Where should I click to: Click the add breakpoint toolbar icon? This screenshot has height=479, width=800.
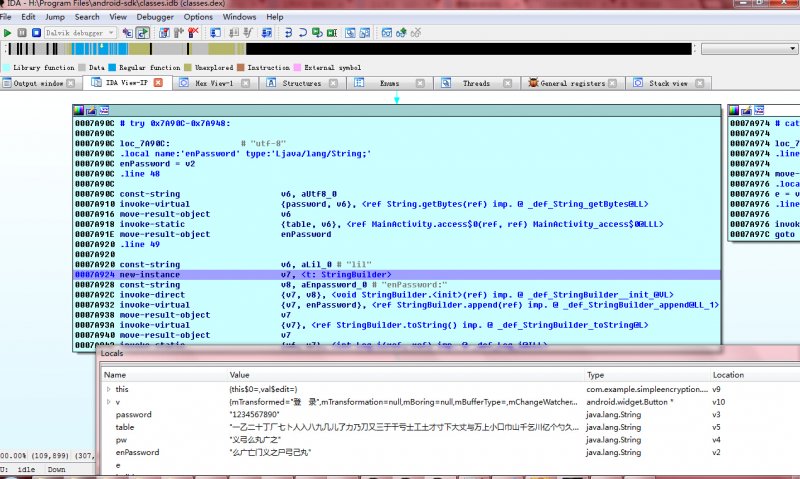pos(179,33)
